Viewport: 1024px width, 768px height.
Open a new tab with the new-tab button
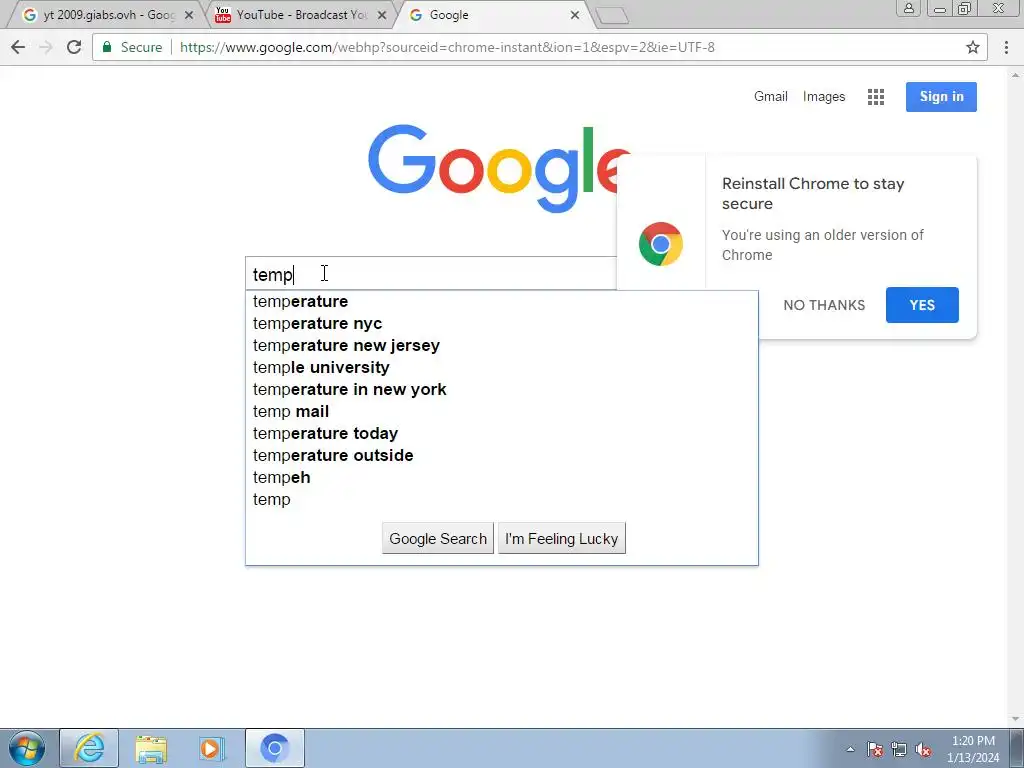click(613, 16)
